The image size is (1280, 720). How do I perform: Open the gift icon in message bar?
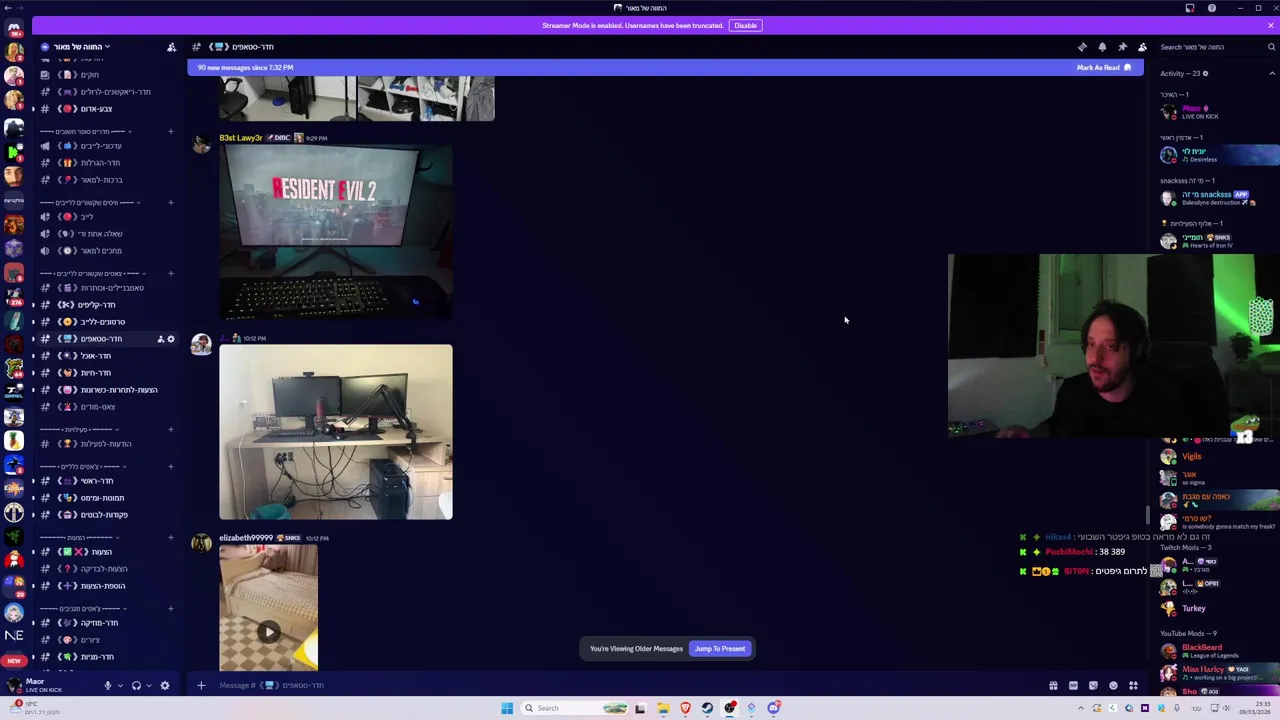1053,685
